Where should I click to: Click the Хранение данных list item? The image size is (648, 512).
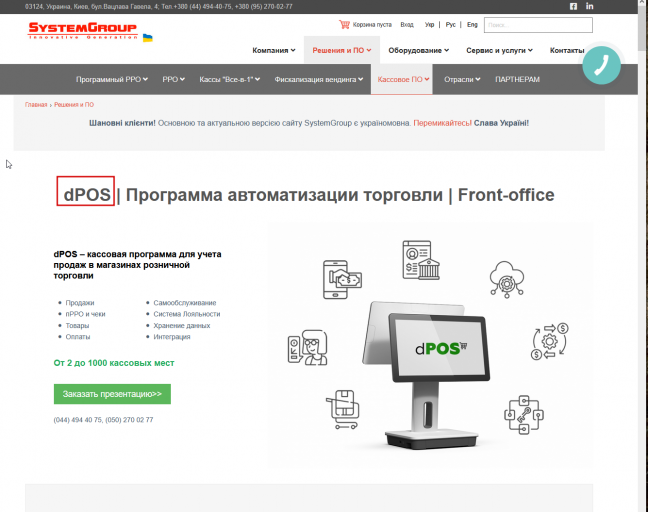182,326
